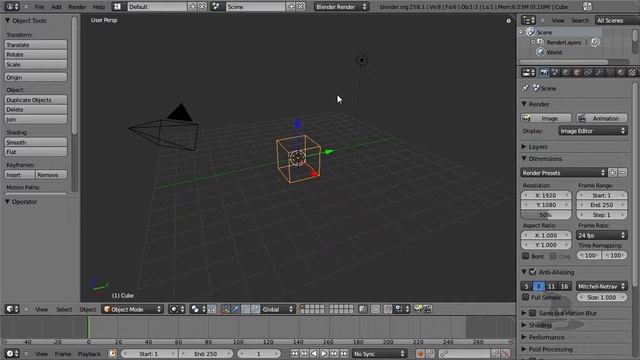Click the OpenGL render animation clapper icon
This screenshot has width=640, height=360.
click(427, 309)
